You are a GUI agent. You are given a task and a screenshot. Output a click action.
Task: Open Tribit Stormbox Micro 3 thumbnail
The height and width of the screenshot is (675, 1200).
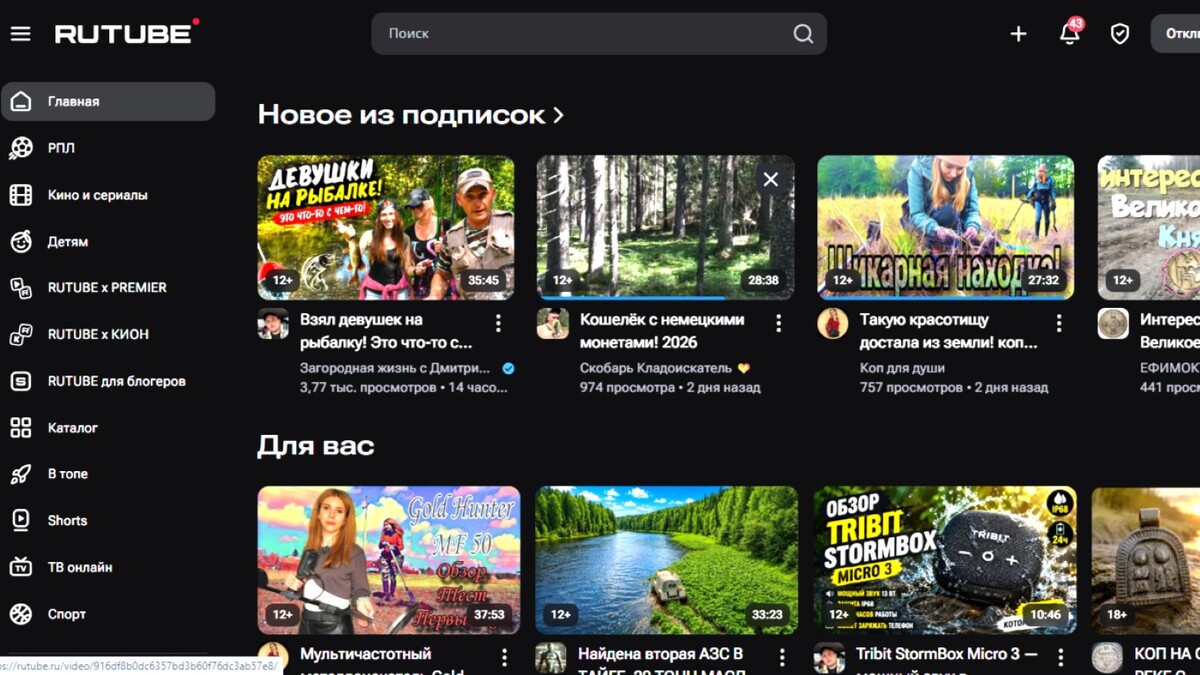(x=945, y=560)
